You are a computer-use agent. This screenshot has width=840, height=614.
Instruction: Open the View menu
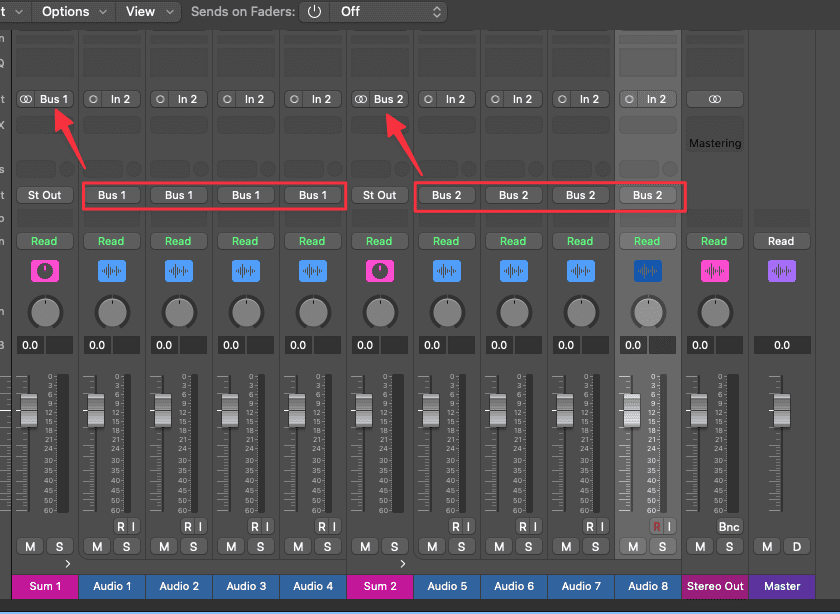point(148,12)
